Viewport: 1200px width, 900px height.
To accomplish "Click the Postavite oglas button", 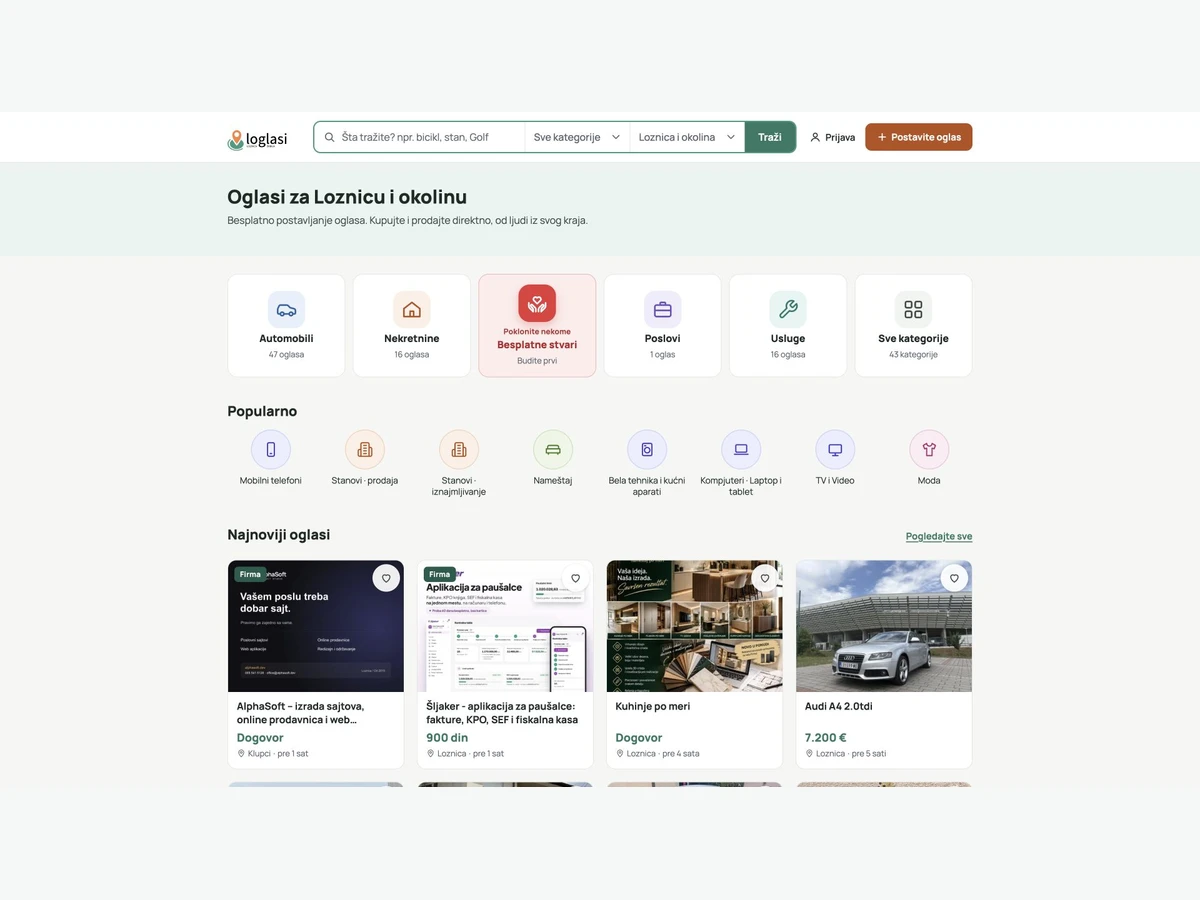I will pos(919,137).
